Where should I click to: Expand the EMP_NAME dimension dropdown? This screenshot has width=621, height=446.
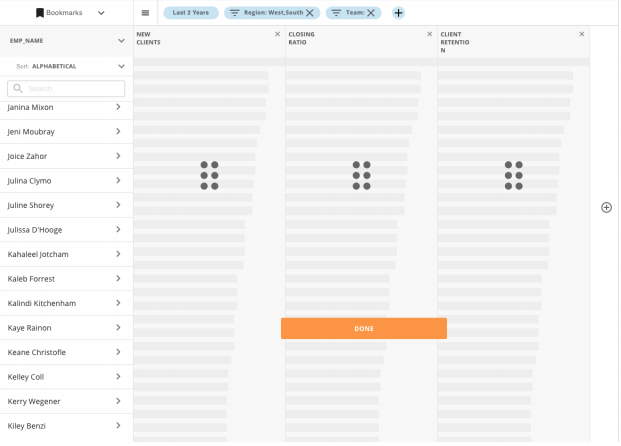tap(121, 41)
